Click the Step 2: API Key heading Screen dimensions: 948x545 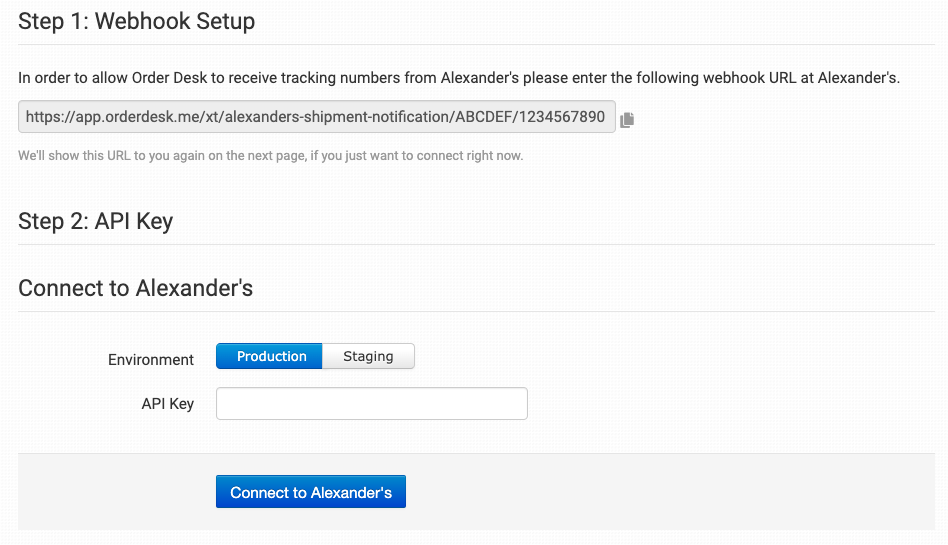(x=95, y=221)
